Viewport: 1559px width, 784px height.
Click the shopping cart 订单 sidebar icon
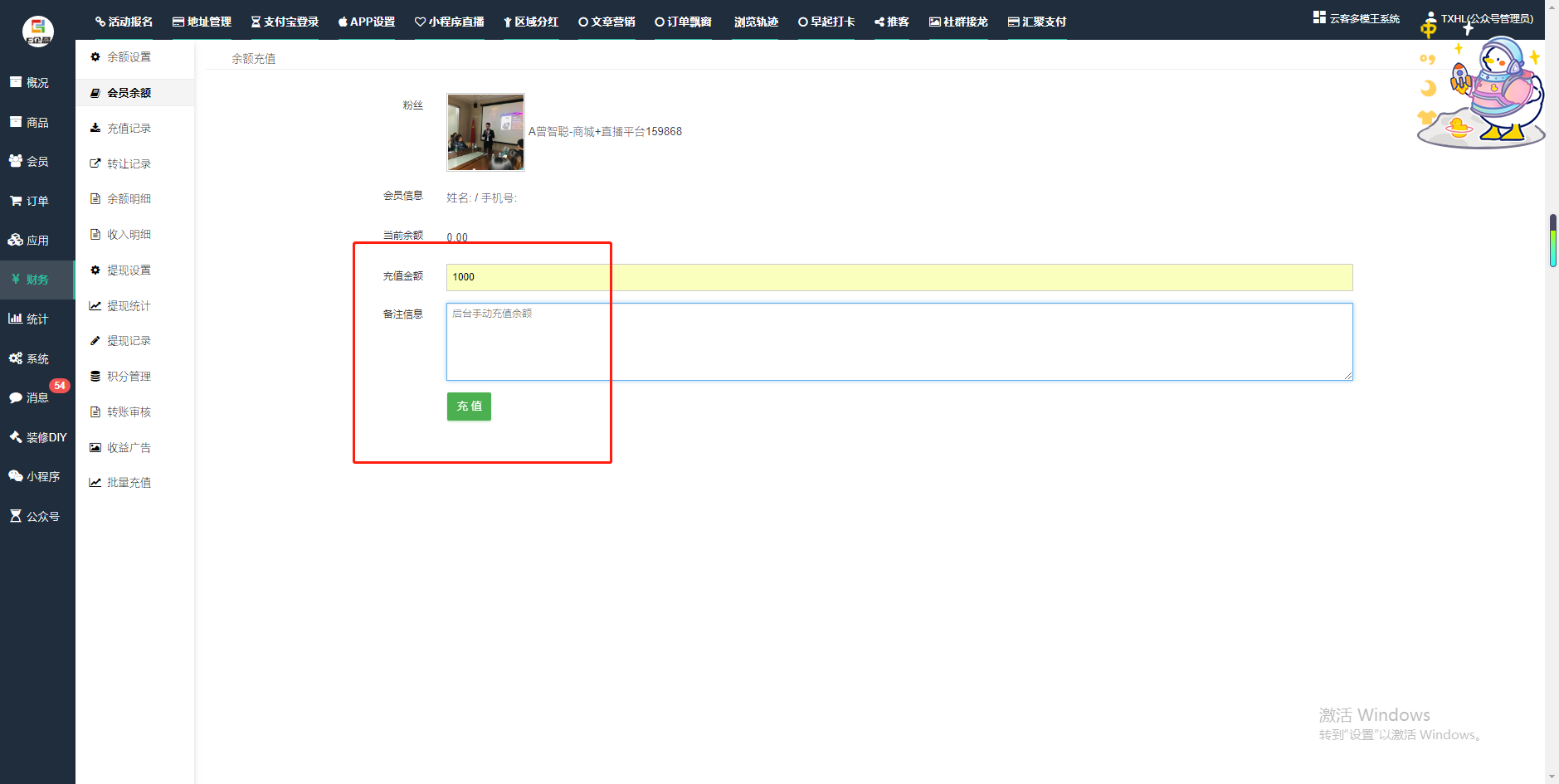16,201
